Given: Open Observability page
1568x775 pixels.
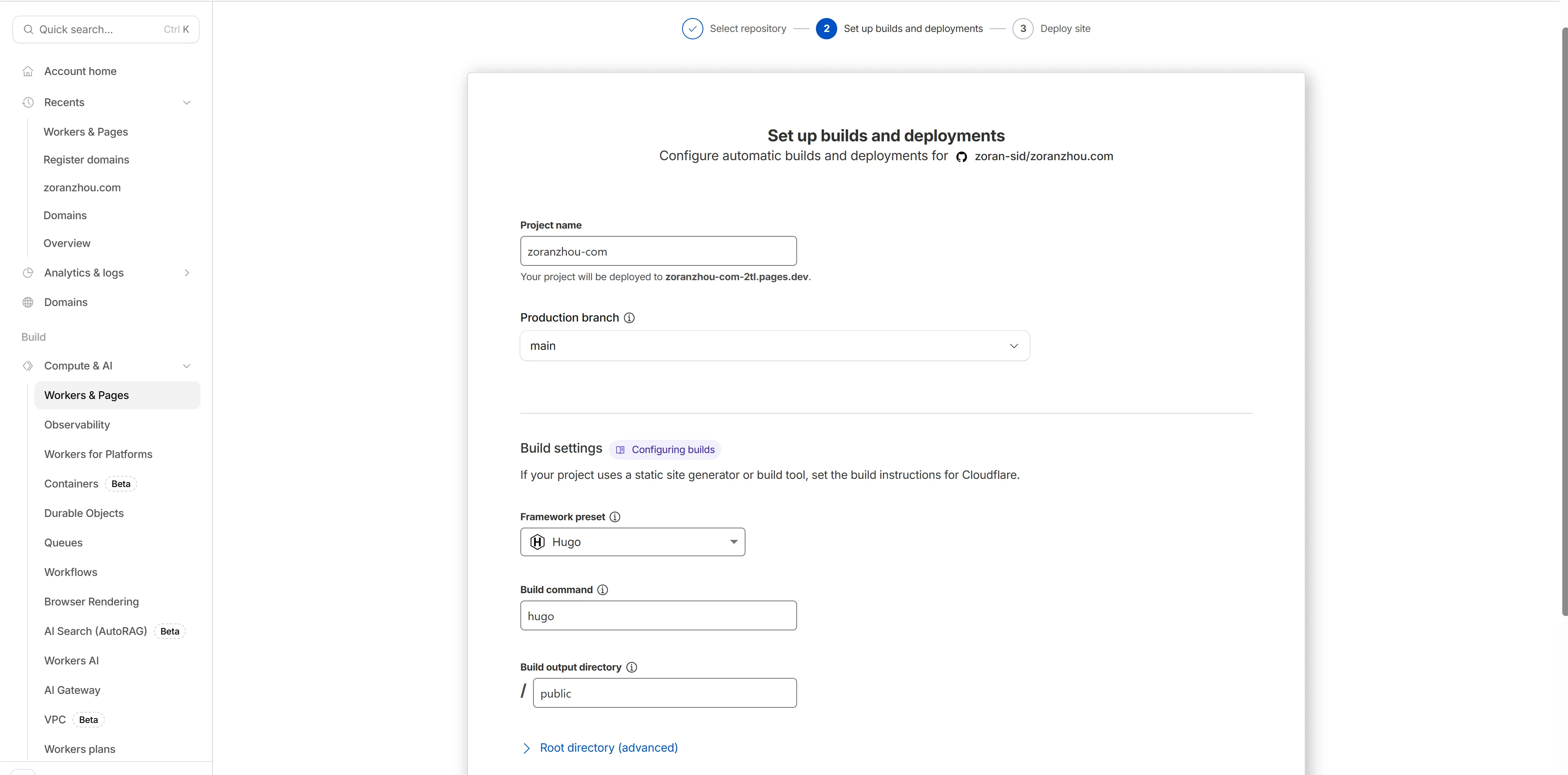Looking at the screenshot, I should [77, 425].
